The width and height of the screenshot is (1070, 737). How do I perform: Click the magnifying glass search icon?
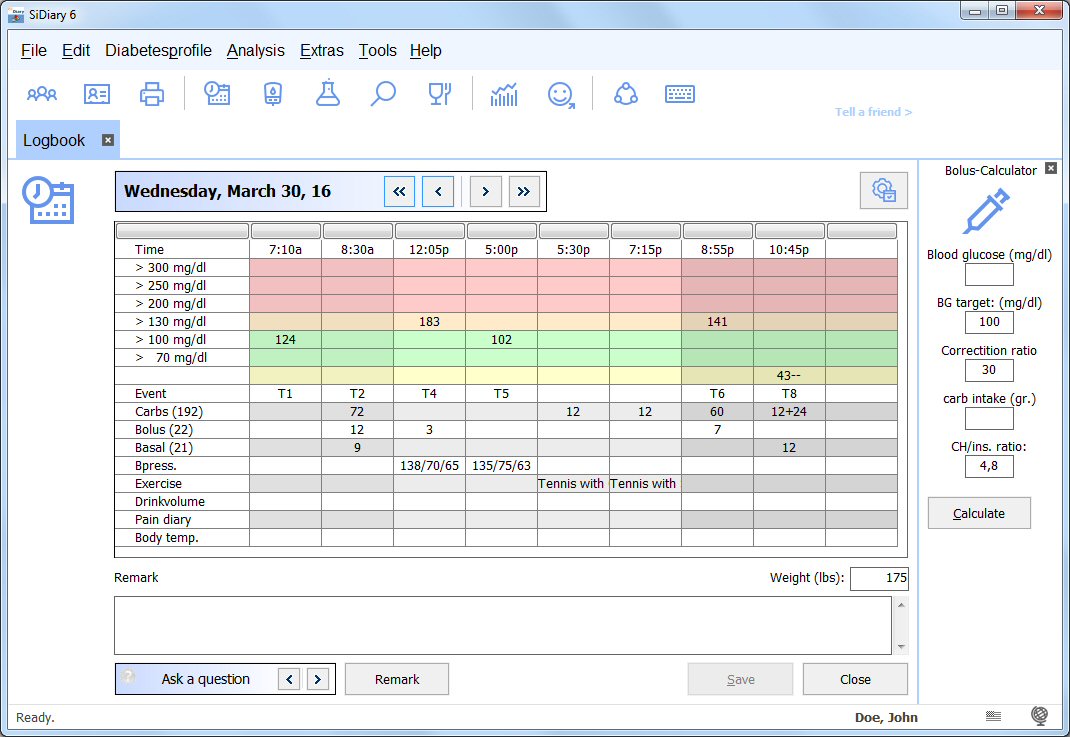[x=383, y=94]
